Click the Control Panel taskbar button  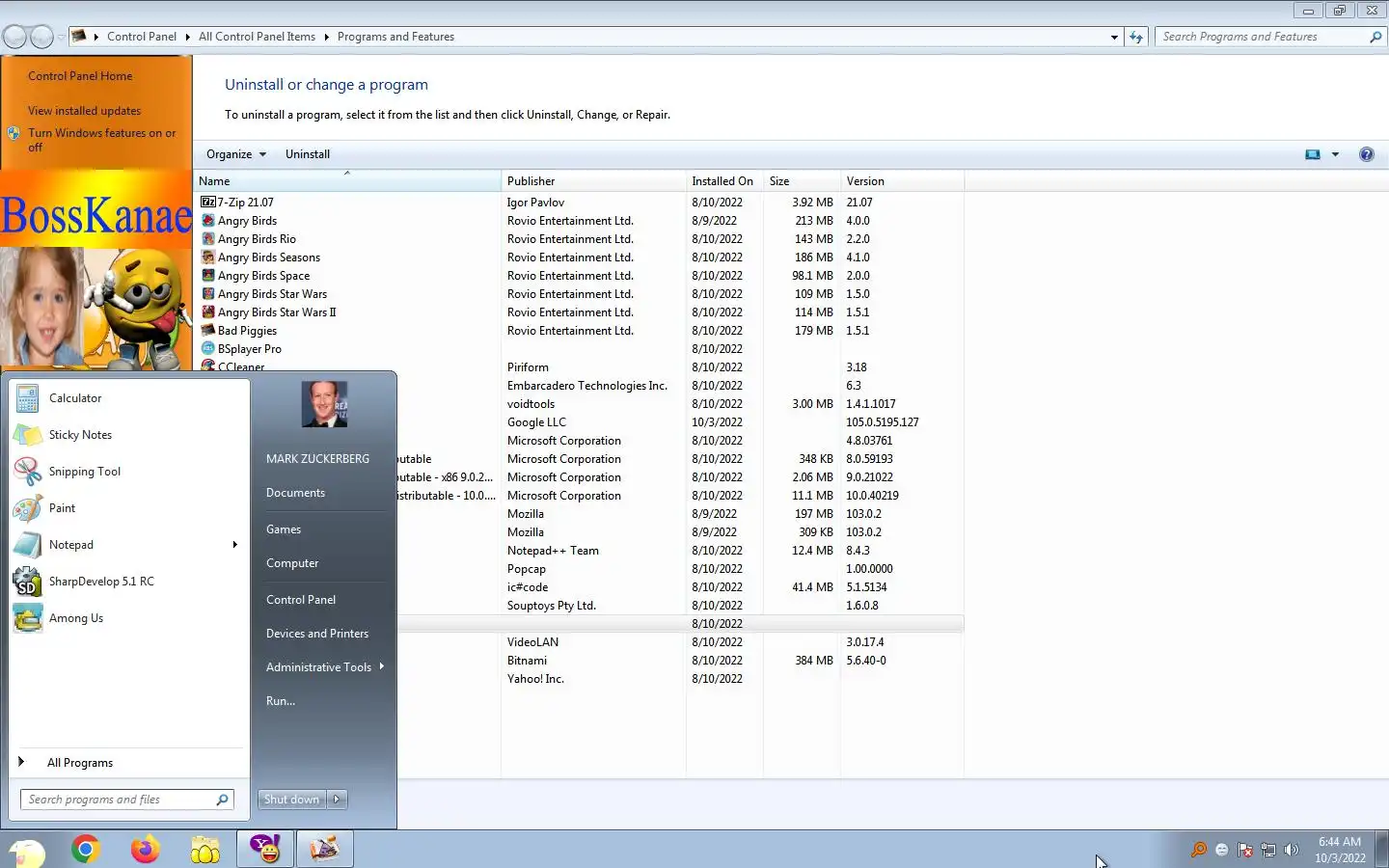coord(325,849)
